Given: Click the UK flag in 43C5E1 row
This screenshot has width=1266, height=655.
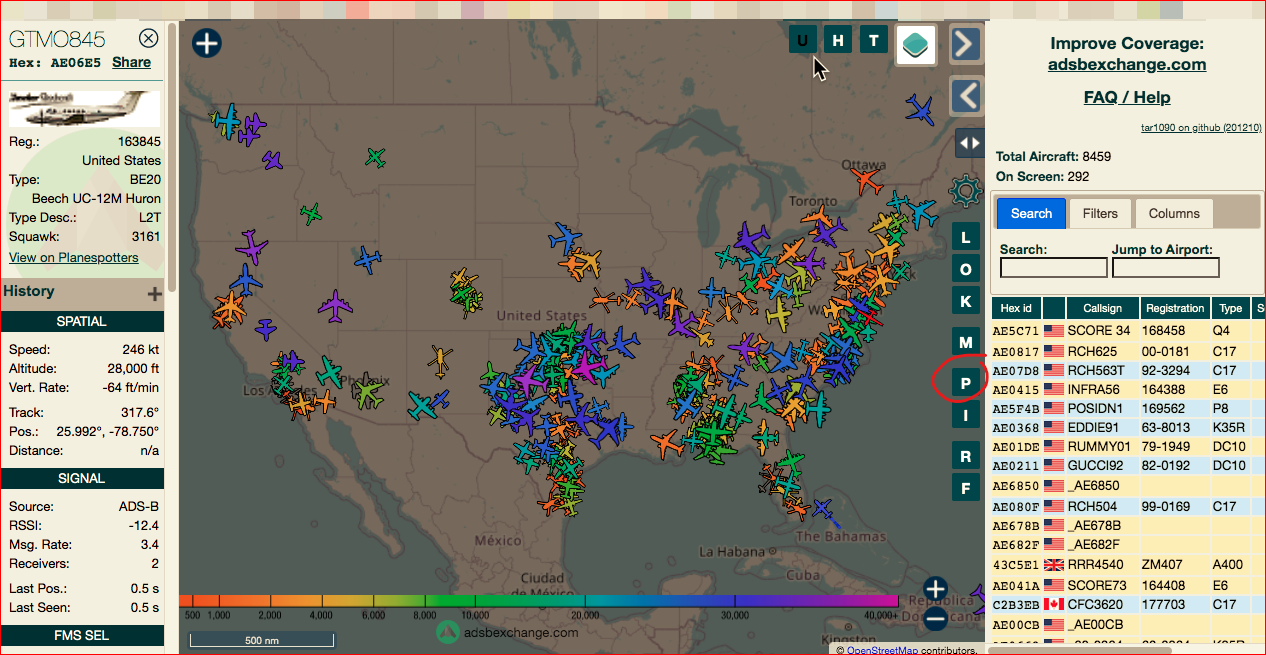Looking at the screenshot, I should pyautogui.click(x=1054, y=564).
